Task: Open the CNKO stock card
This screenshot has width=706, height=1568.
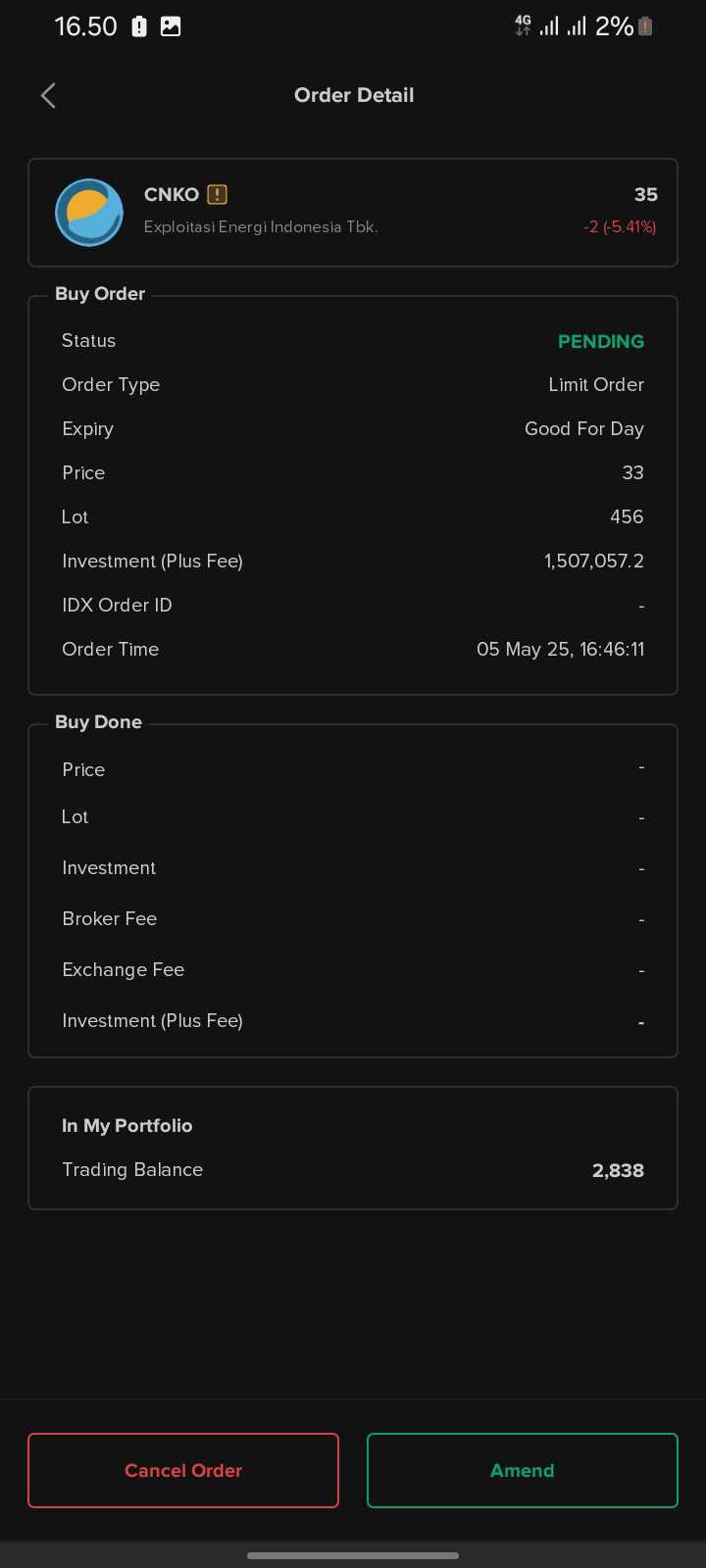Action: [x=353, y=213]
